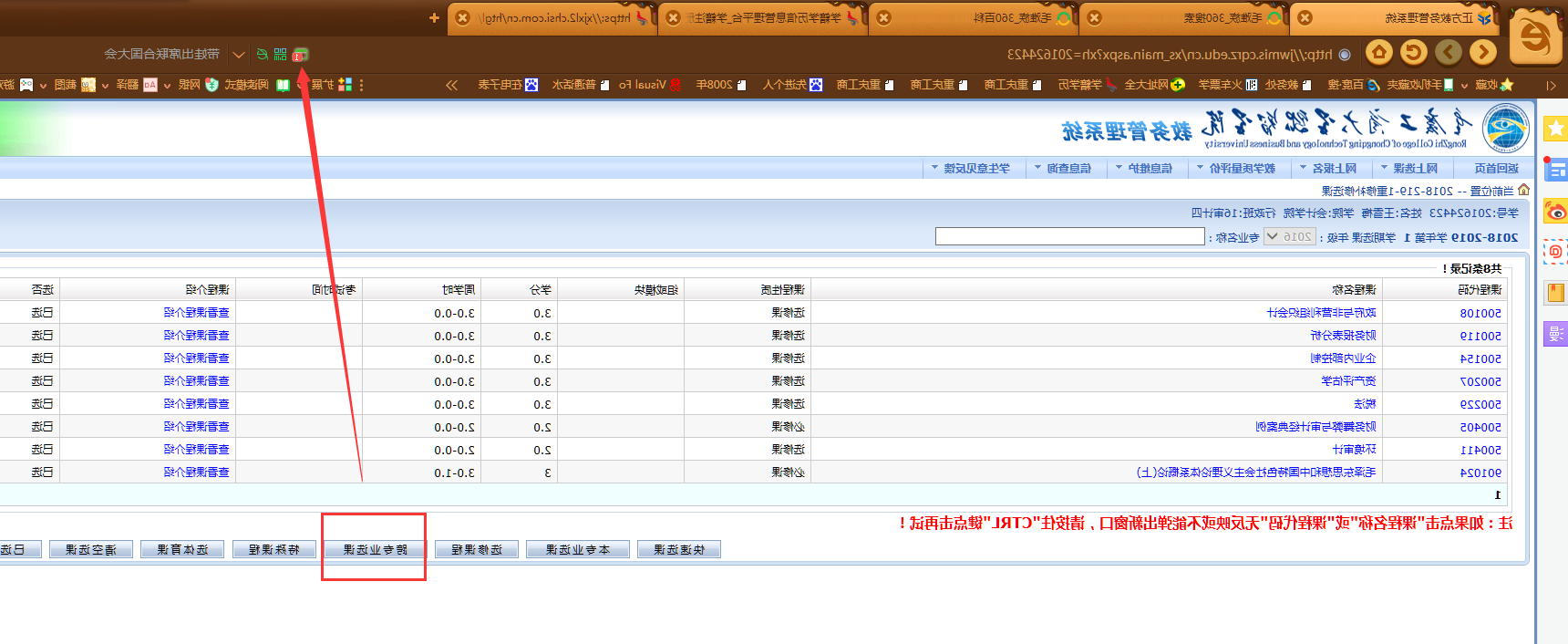Click the sidebar yellow notebook icon
The width and height of the screenshot is (1568, 644).
[1556, 293]
